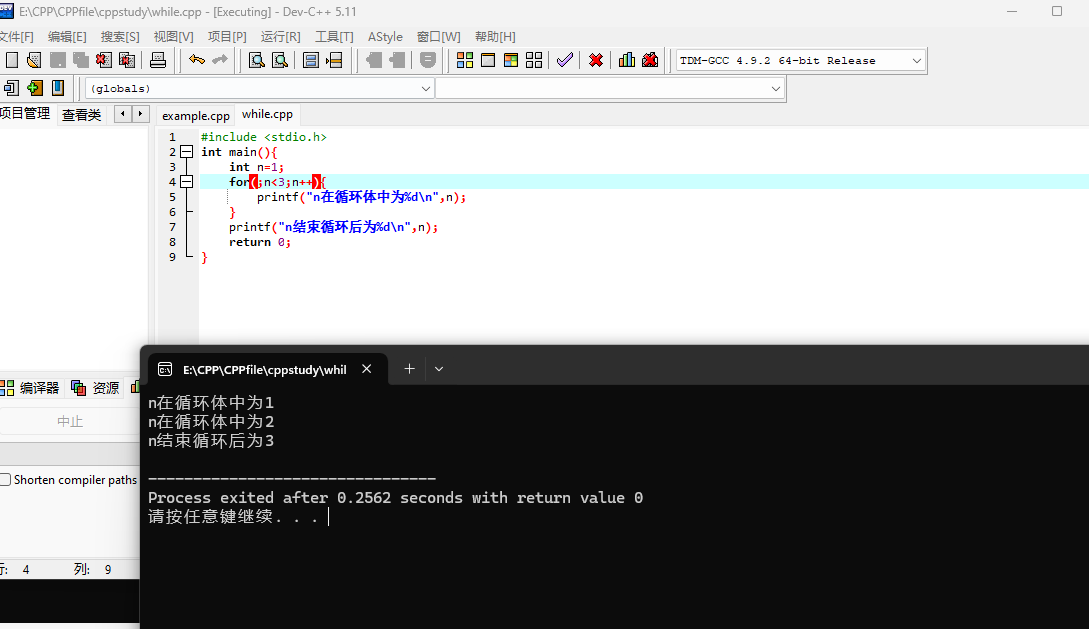Click the Undo arrow icon
Screen dimensions: 1089x629
click(x=197, y=60)
